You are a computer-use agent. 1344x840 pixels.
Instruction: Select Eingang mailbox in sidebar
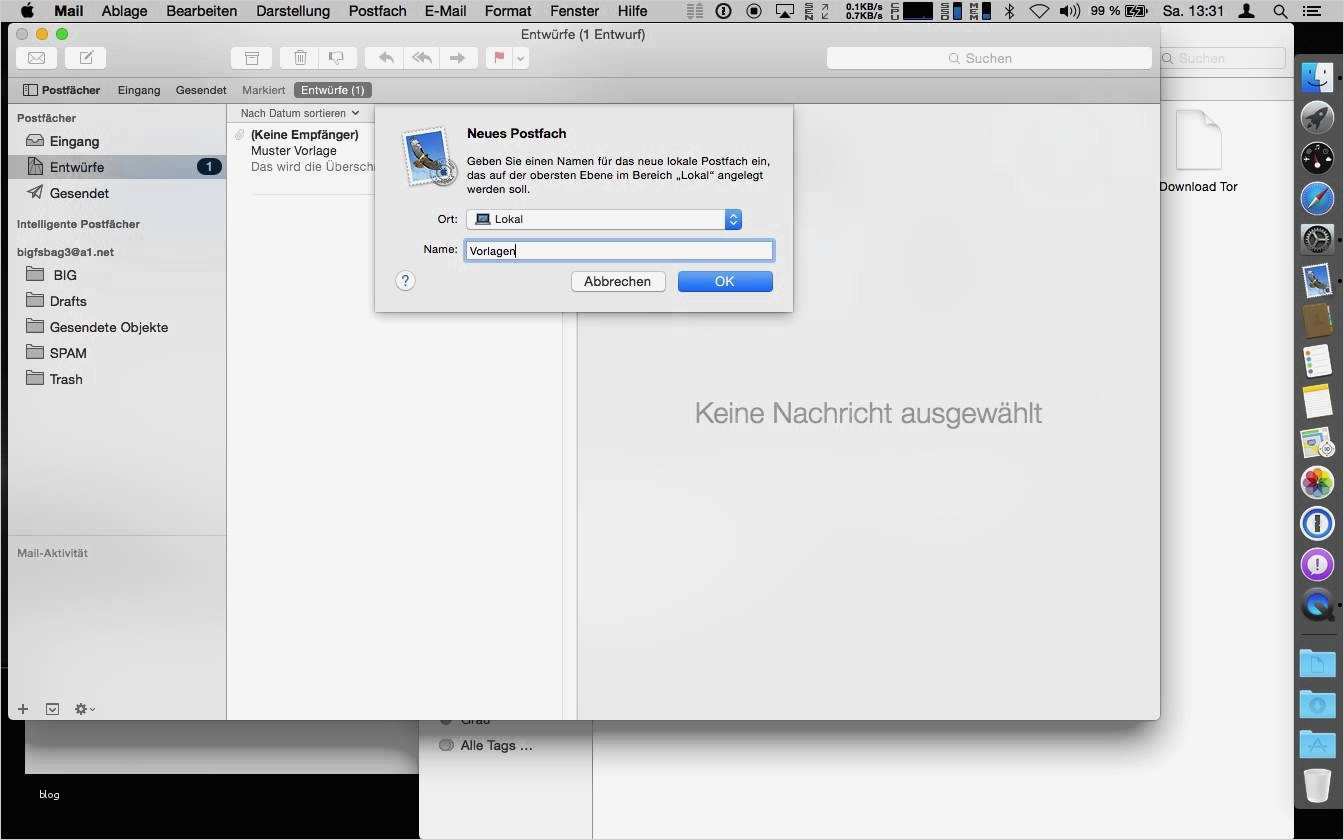pyautogui.click(x=116, y=141)
